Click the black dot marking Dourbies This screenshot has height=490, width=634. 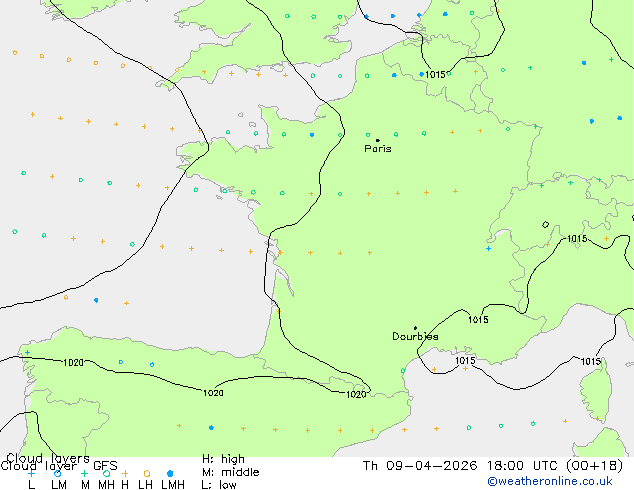415,328
